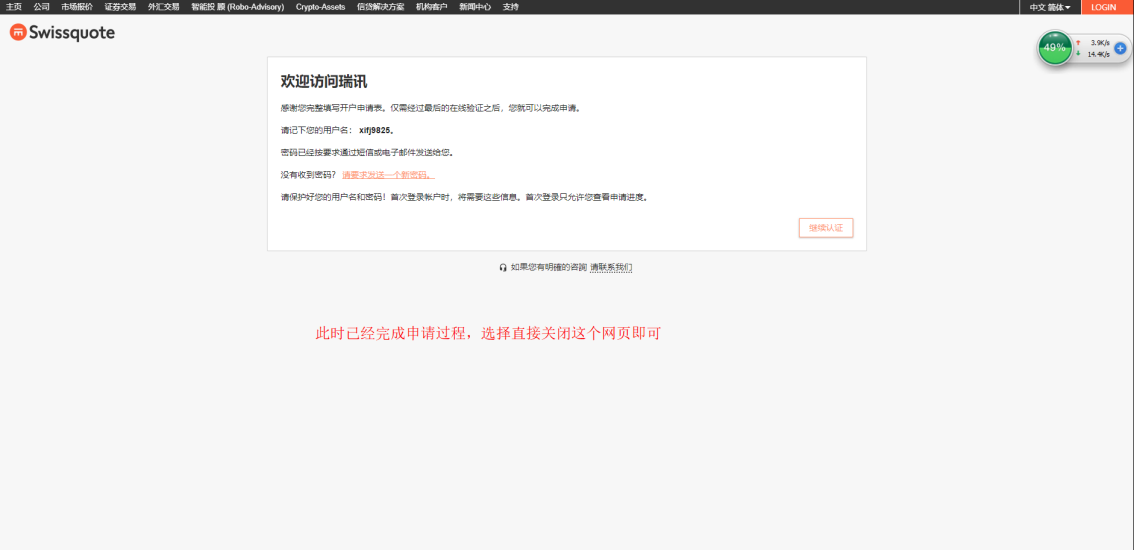This screenshot has height=550, width=1134.
Task: Click the red upload speed arrow
Action: click(x=1078, y=42)
